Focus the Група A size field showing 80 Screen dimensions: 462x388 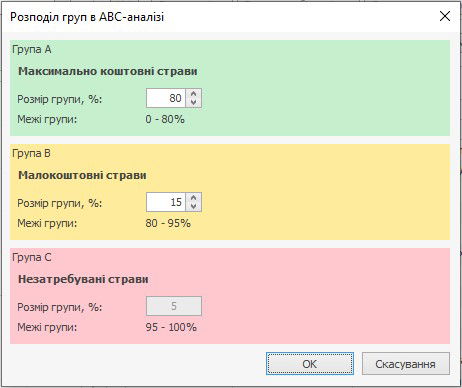click(166, 98)
